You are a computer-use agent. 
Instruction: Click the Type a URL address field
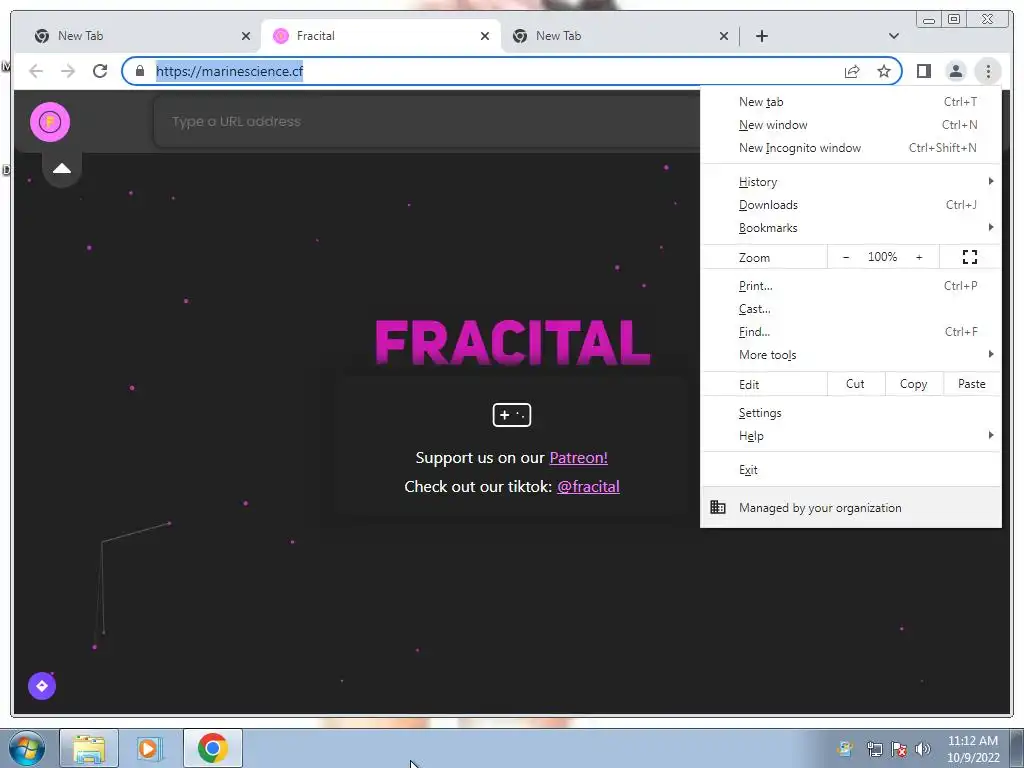pyautogui.click(x=426, y=121)
